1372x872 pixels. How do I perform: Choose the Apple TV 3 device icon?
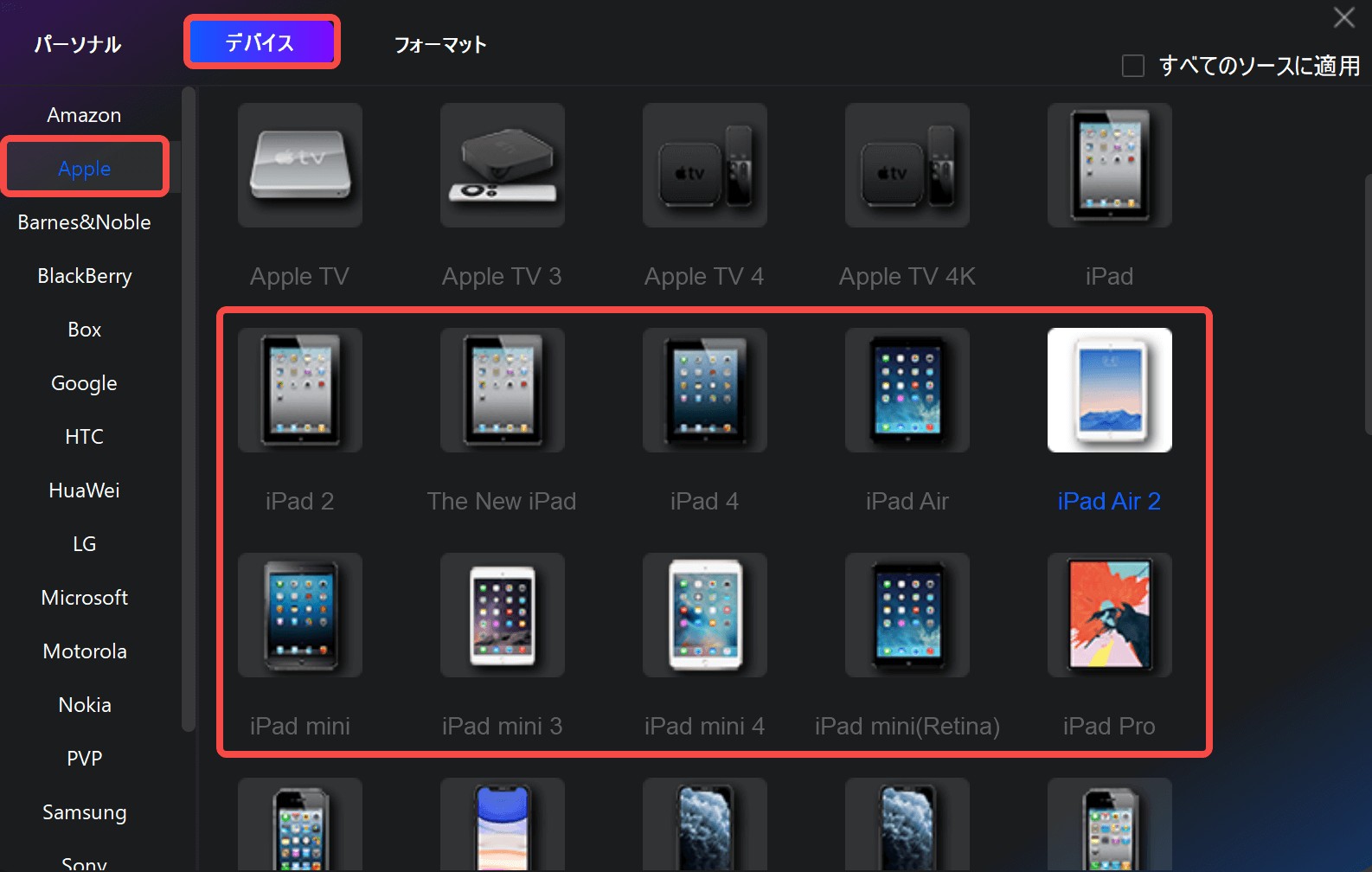[503, 165]
